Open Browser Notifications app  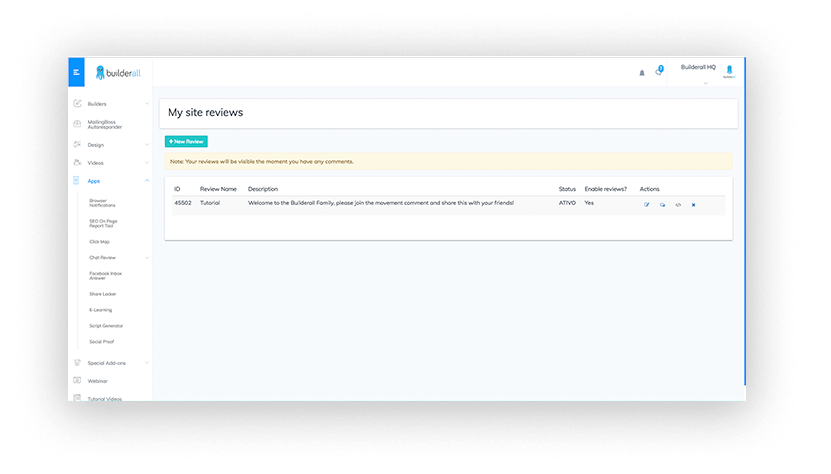(104, 203)
